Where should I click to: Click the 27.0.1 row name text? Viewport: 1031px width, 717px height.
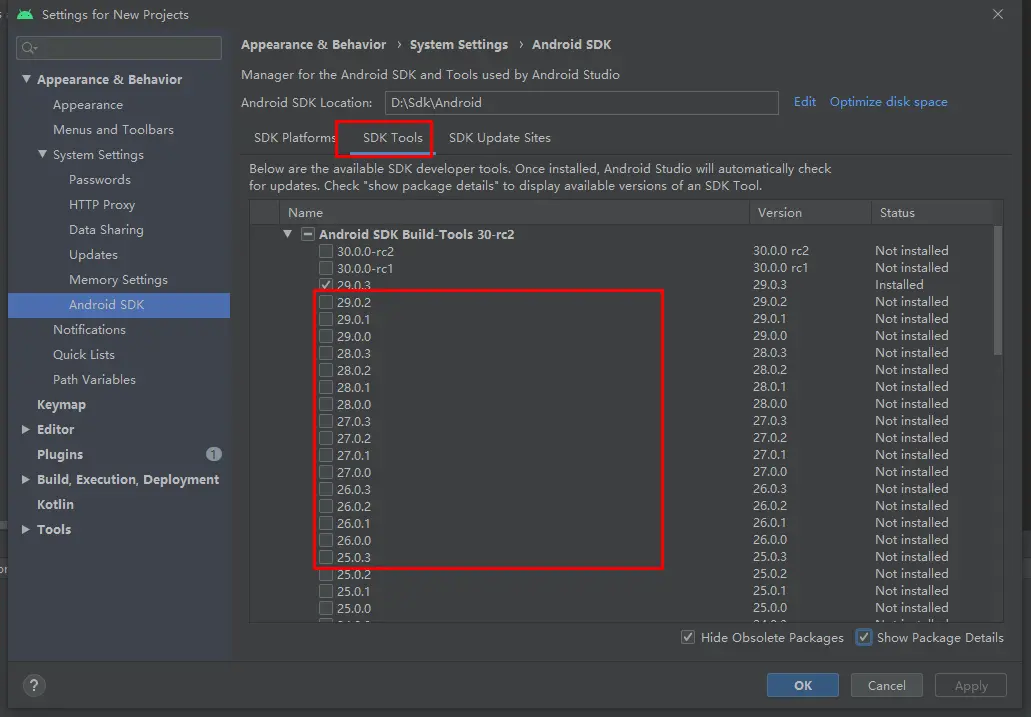(x=354, y=455)
